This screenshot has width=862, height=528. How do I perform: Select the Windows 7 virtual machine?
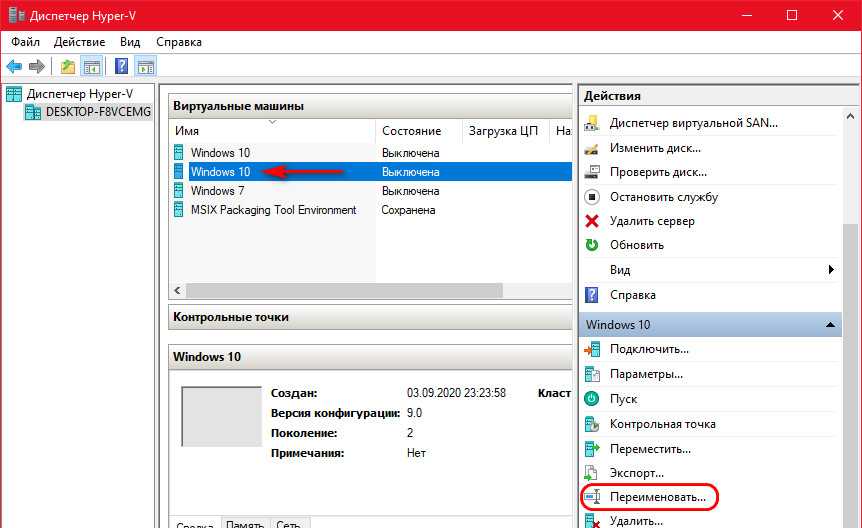coord(217,191)
